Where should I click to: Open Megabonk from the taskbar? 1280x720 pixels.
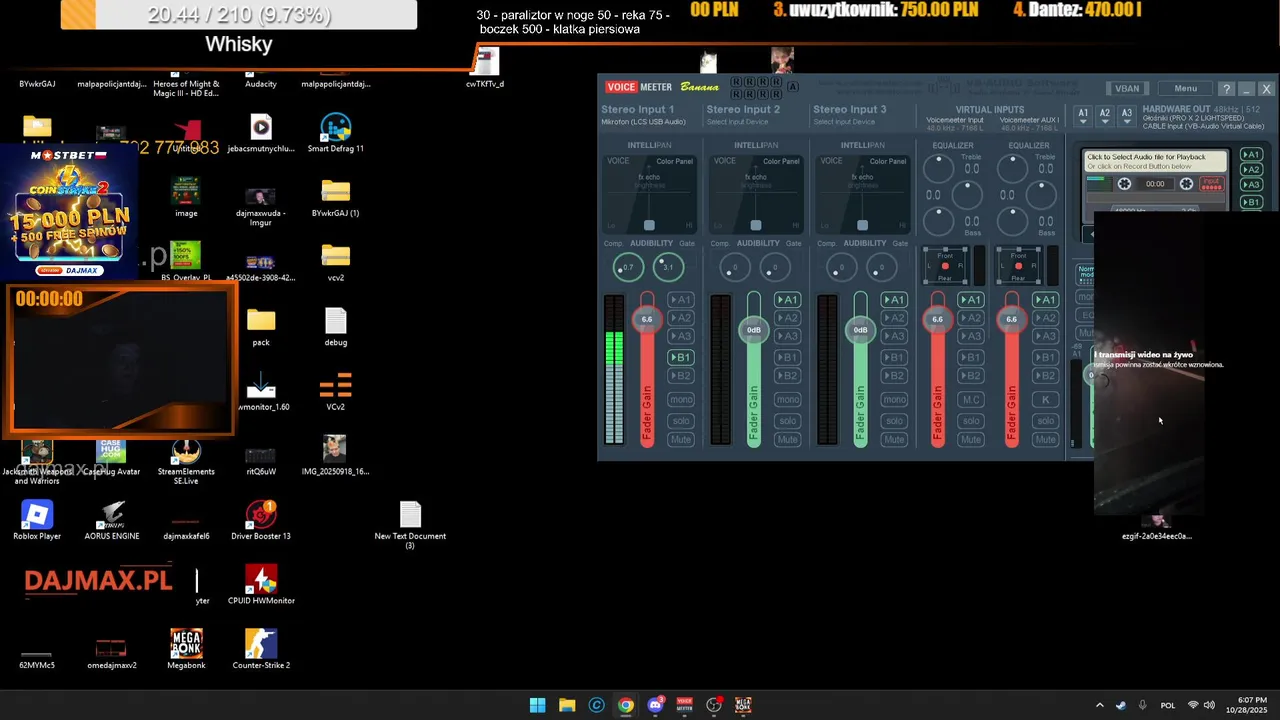[x=743, y=705]
